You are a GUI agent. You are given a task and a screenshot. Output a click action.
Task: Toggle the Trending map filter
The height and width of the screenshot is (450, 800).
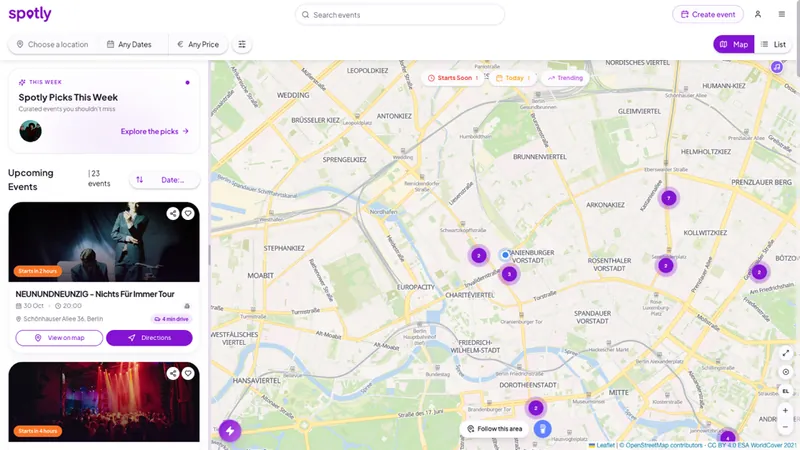pos(565,78)
